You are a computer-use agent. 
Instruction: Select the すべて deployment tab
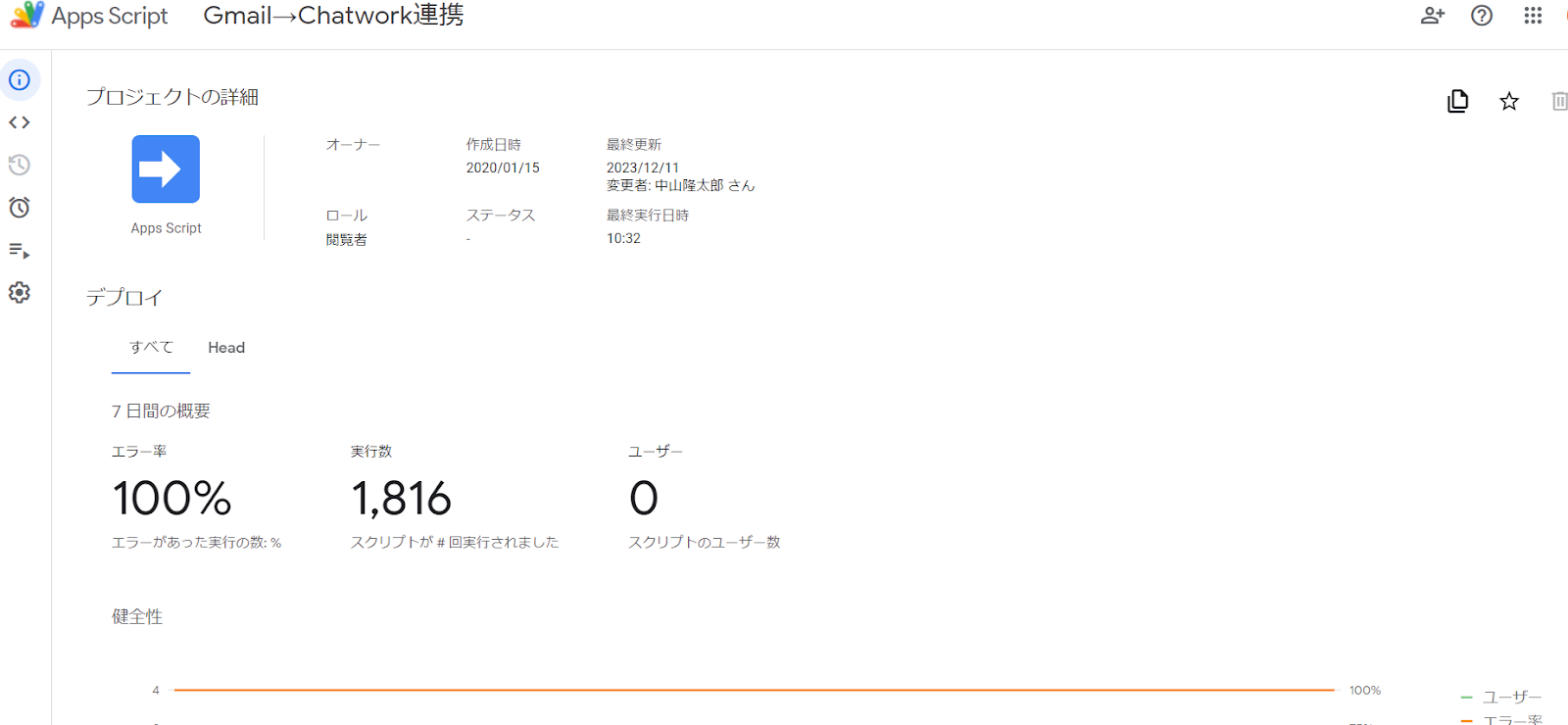point(151,348)
